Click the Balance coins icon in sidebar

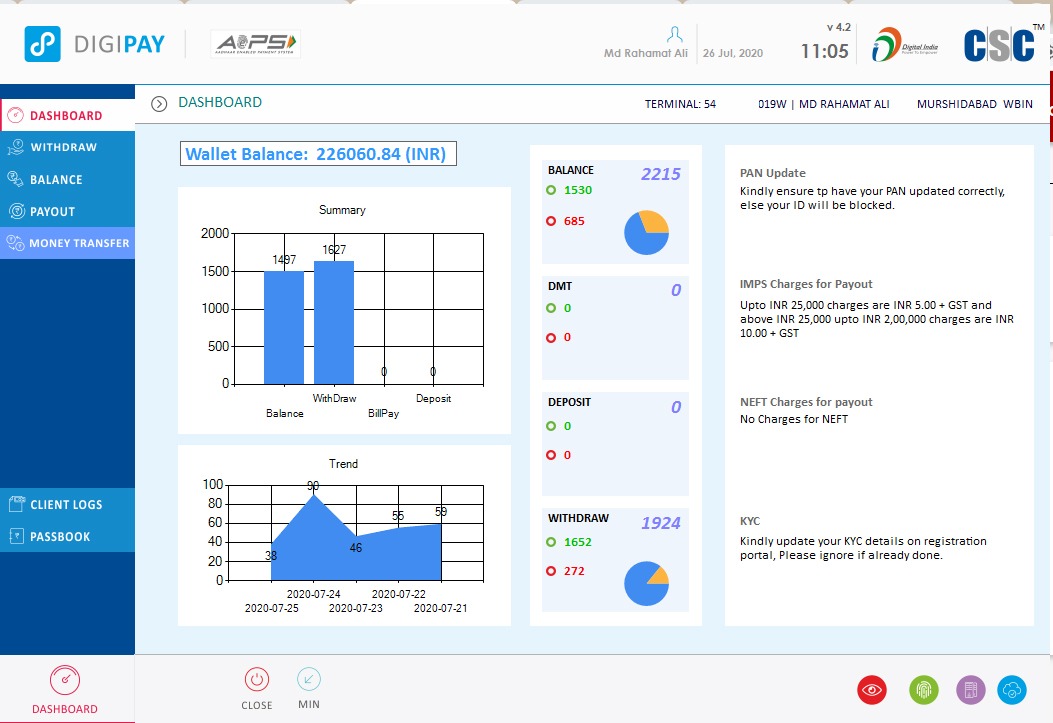pyautogui.click(x=15, y=179)
